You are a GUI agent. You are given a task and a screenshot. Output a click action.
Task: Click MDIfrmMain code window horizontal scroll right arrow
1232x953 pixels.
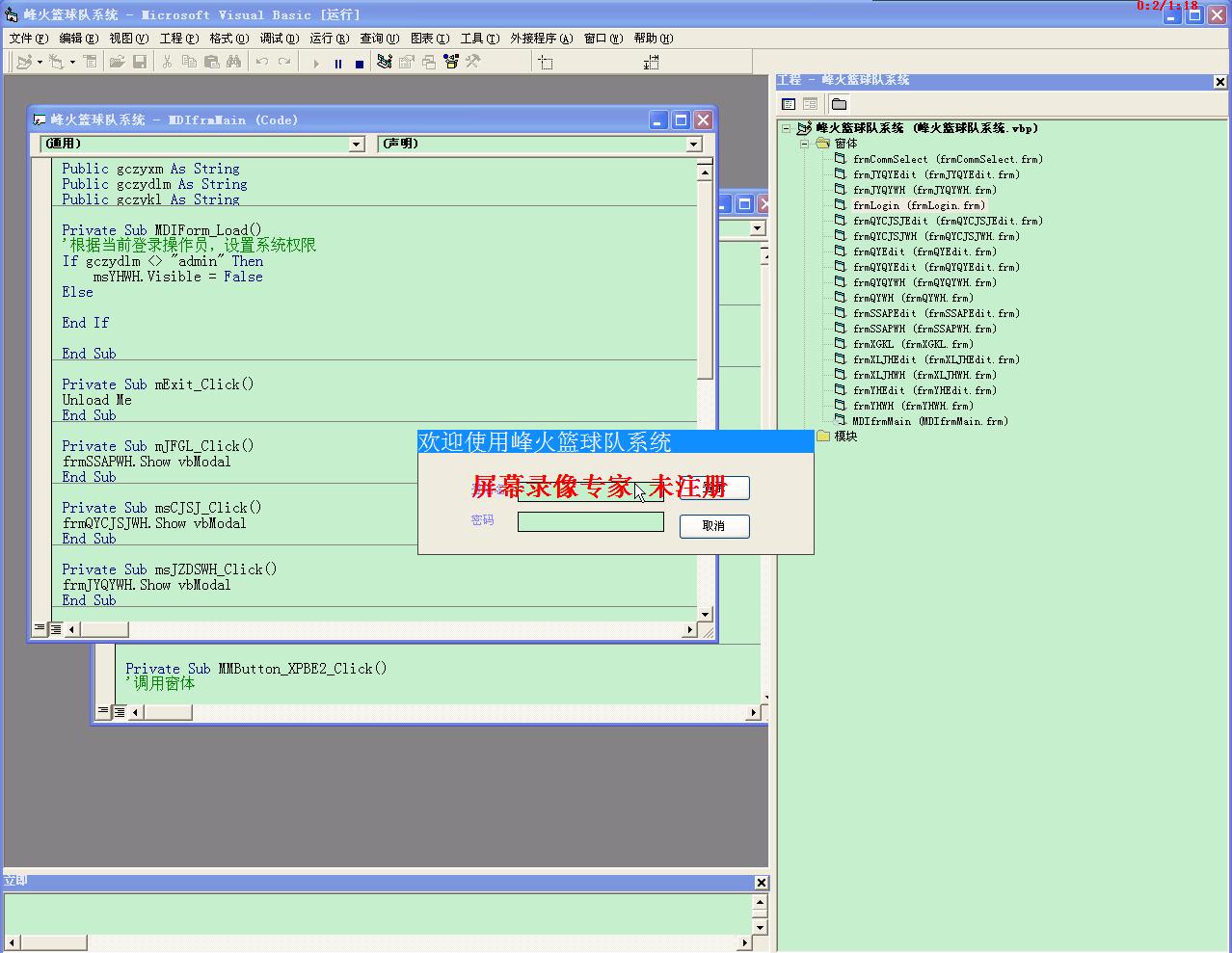point(689,629)
